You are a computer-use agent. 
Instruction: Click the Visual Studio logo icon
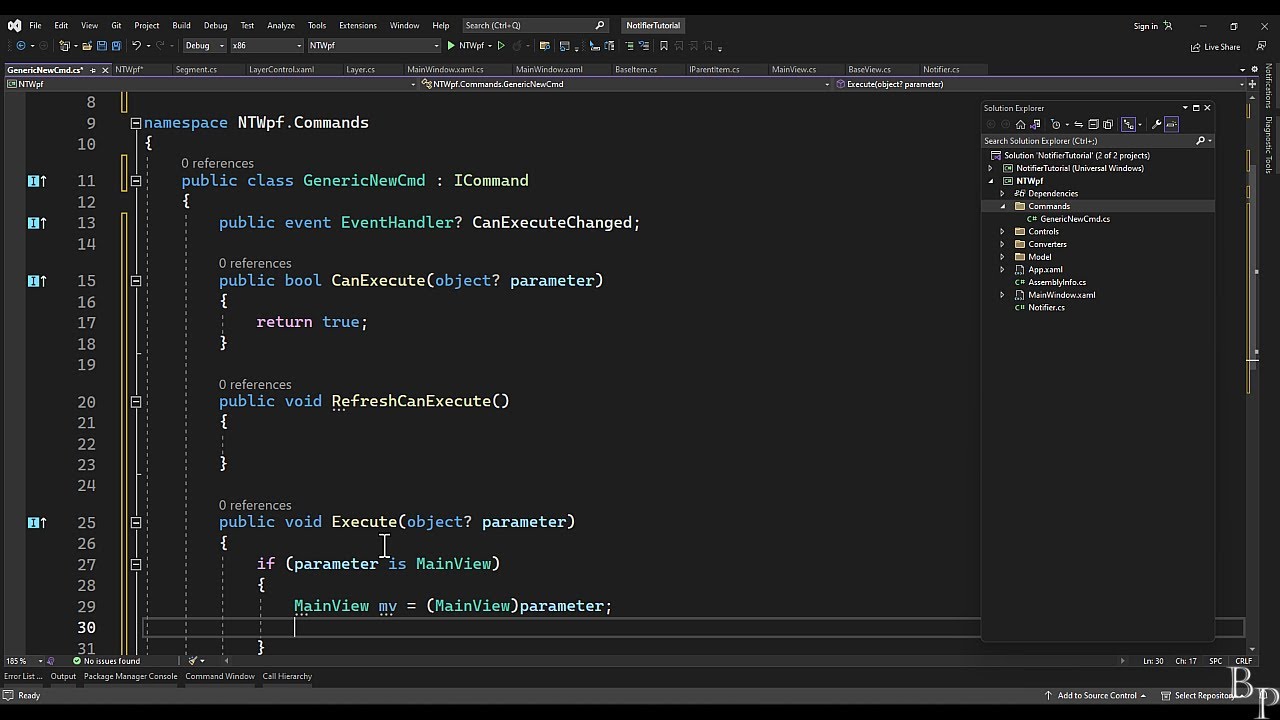coord(14,25)
